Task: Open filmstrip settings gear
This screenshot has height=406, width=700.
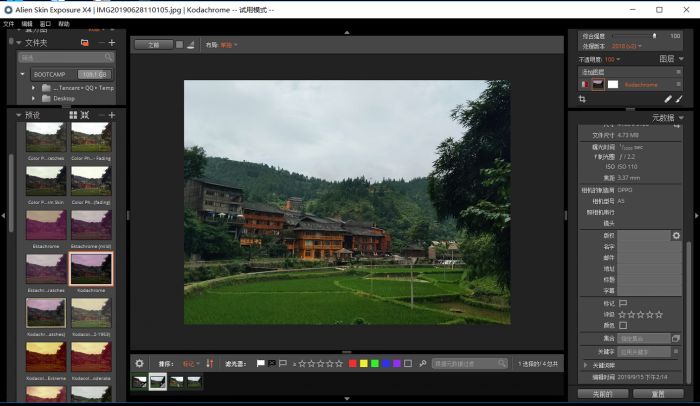Action: pos(139,363)
